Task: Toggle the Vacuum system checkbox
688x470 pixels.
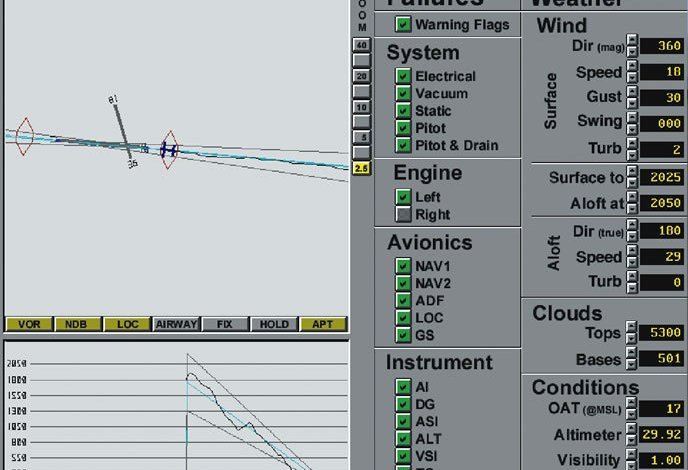Action: coord(403,93)
